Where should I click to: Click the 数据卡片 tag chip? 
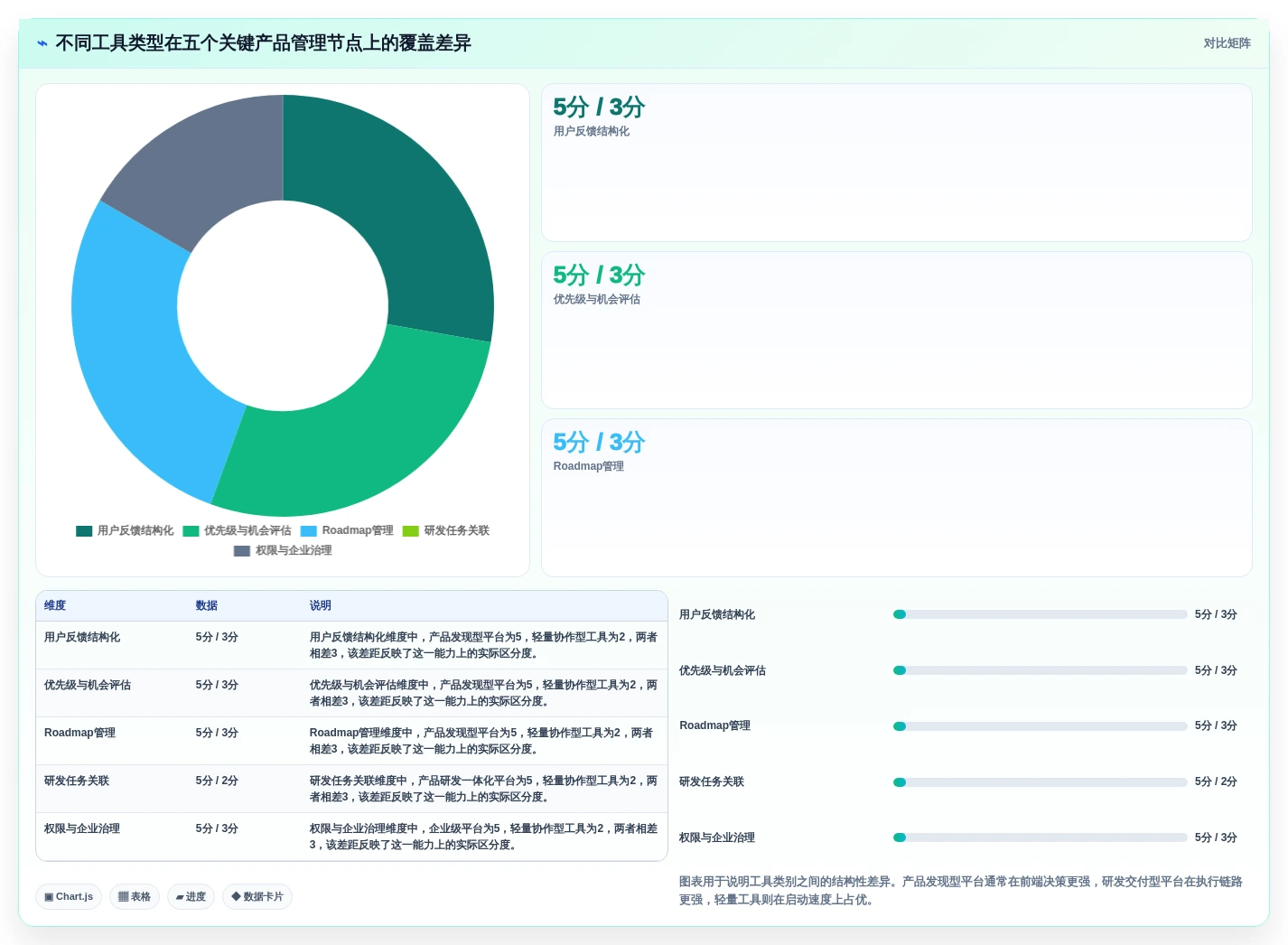(x=257, y=897)
